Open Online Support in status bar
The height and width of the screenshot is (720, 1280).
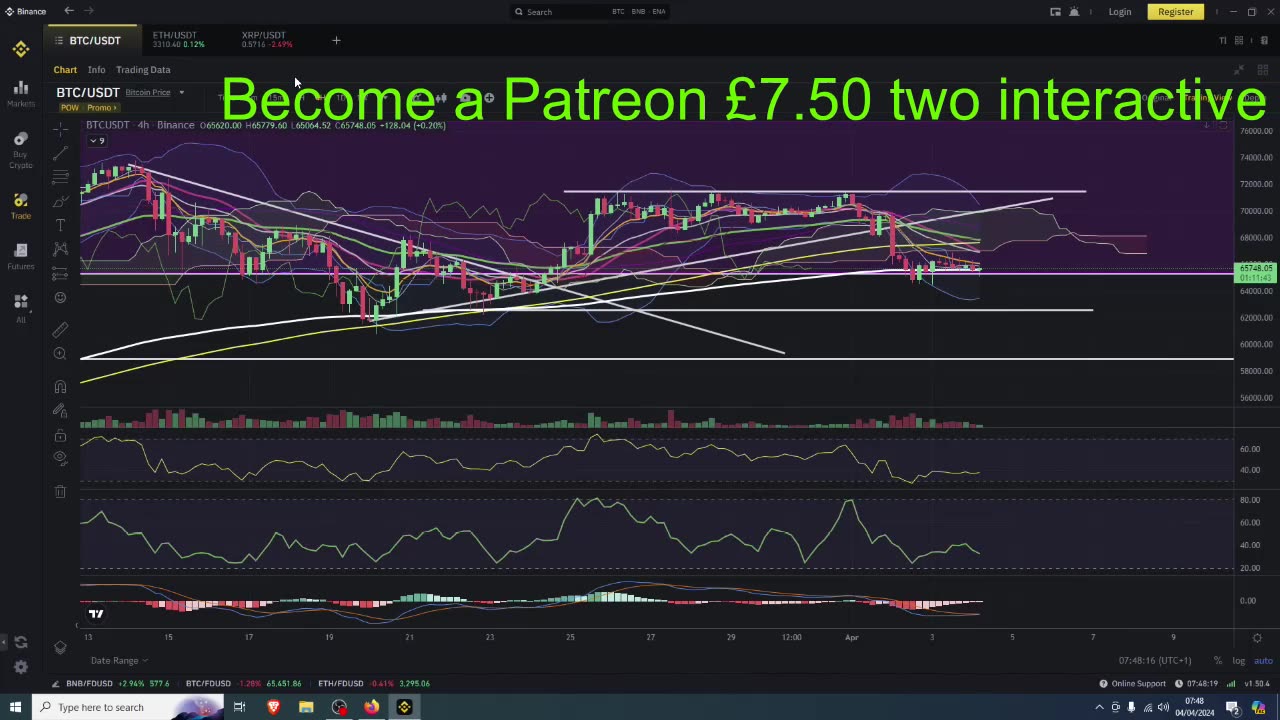click(x=1133, y=684)
